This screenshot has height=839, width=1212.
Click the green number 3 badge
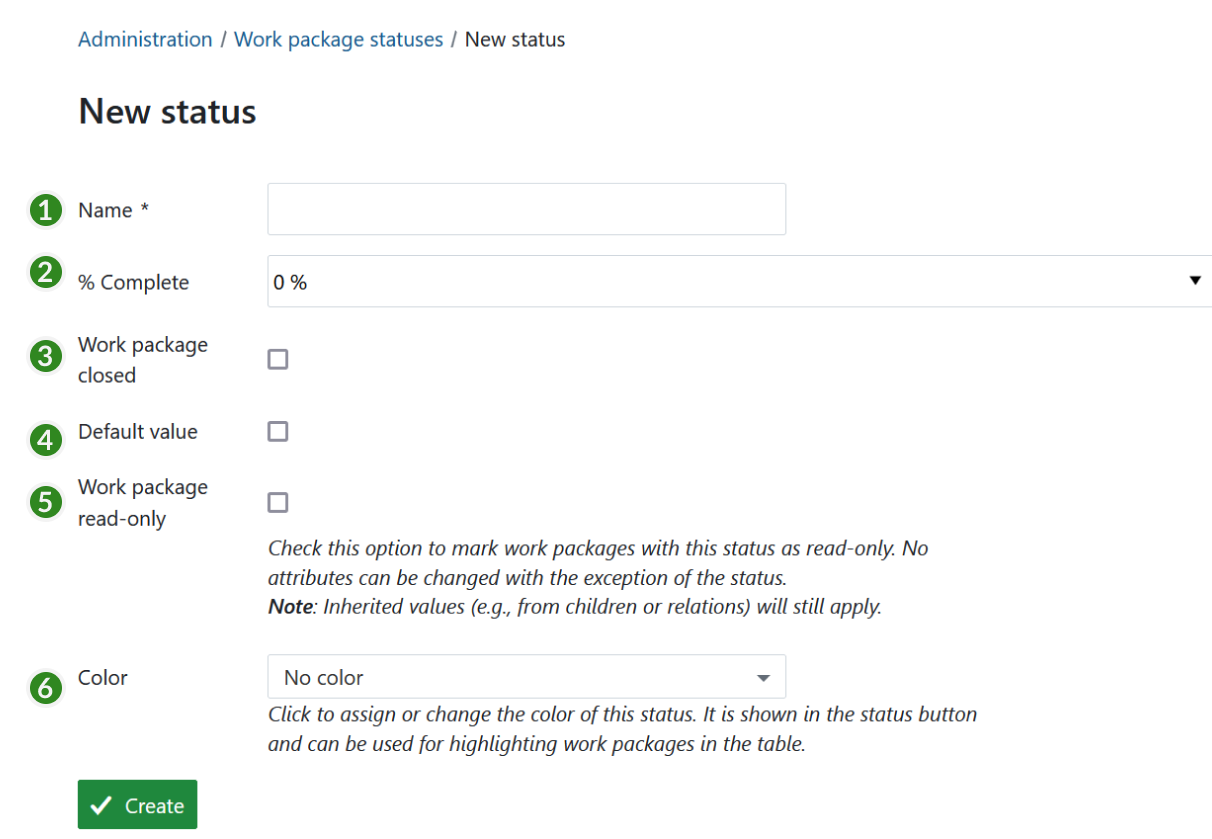pyautogui.click(x=44, y=356)
